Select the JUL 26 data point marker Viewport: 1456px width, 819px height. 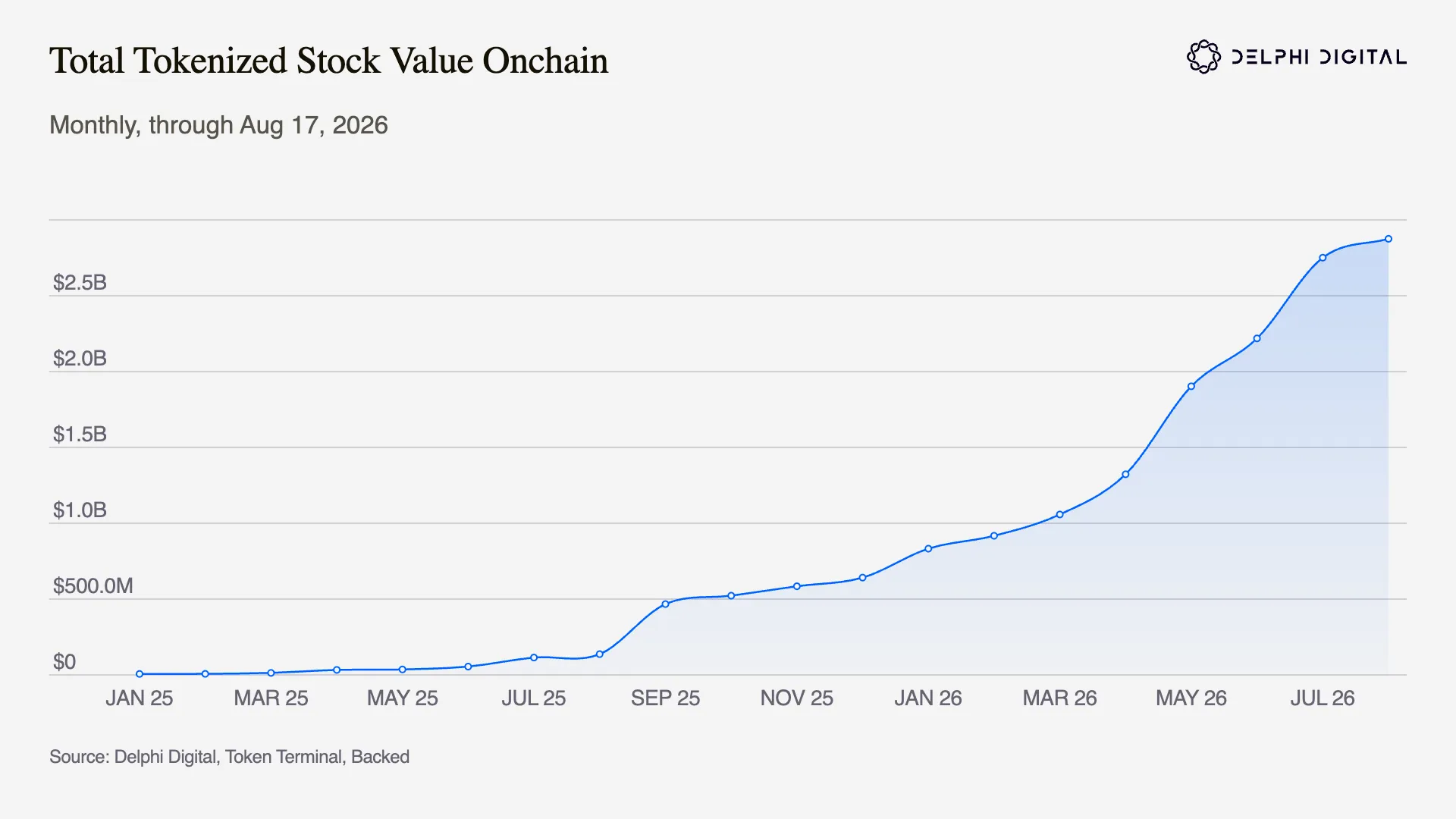click(1323, 258)
